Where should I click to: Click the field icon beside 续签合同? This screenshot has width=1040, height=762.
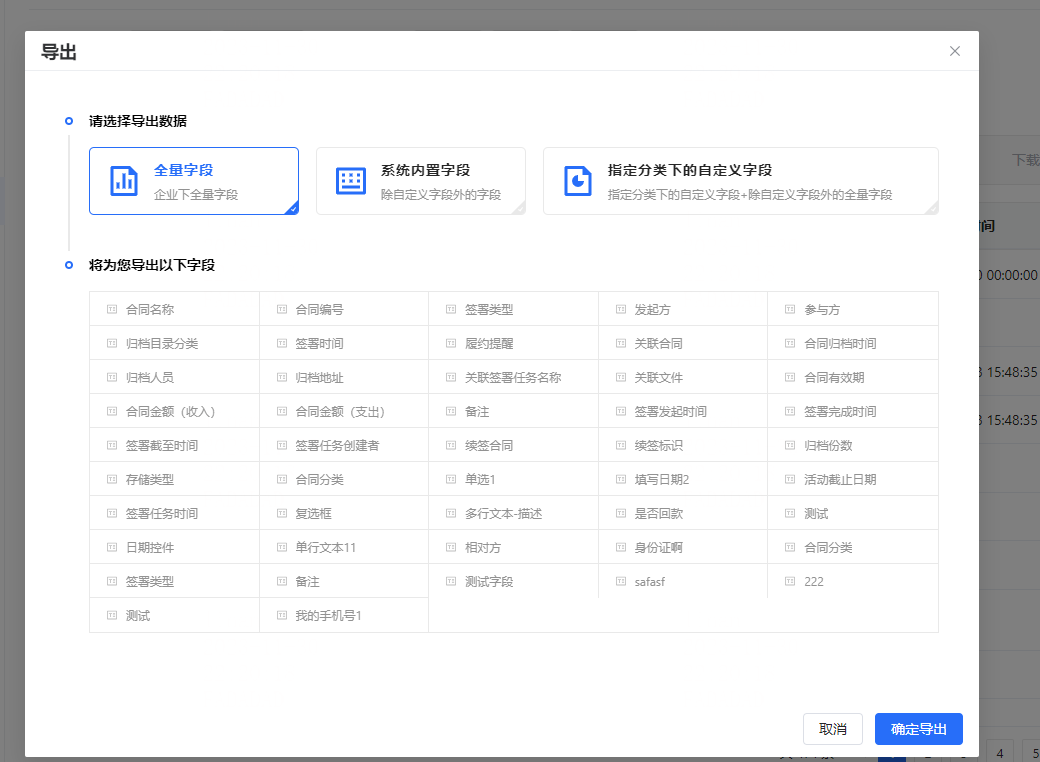coord(451,445)
